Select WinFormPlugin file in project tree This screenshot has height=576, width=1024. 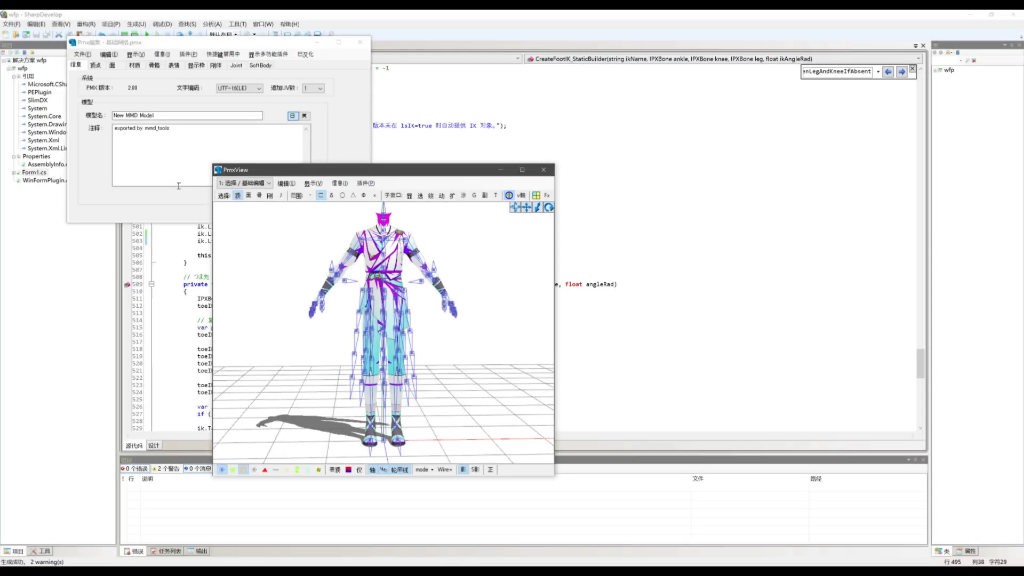[x=44, y=180]
